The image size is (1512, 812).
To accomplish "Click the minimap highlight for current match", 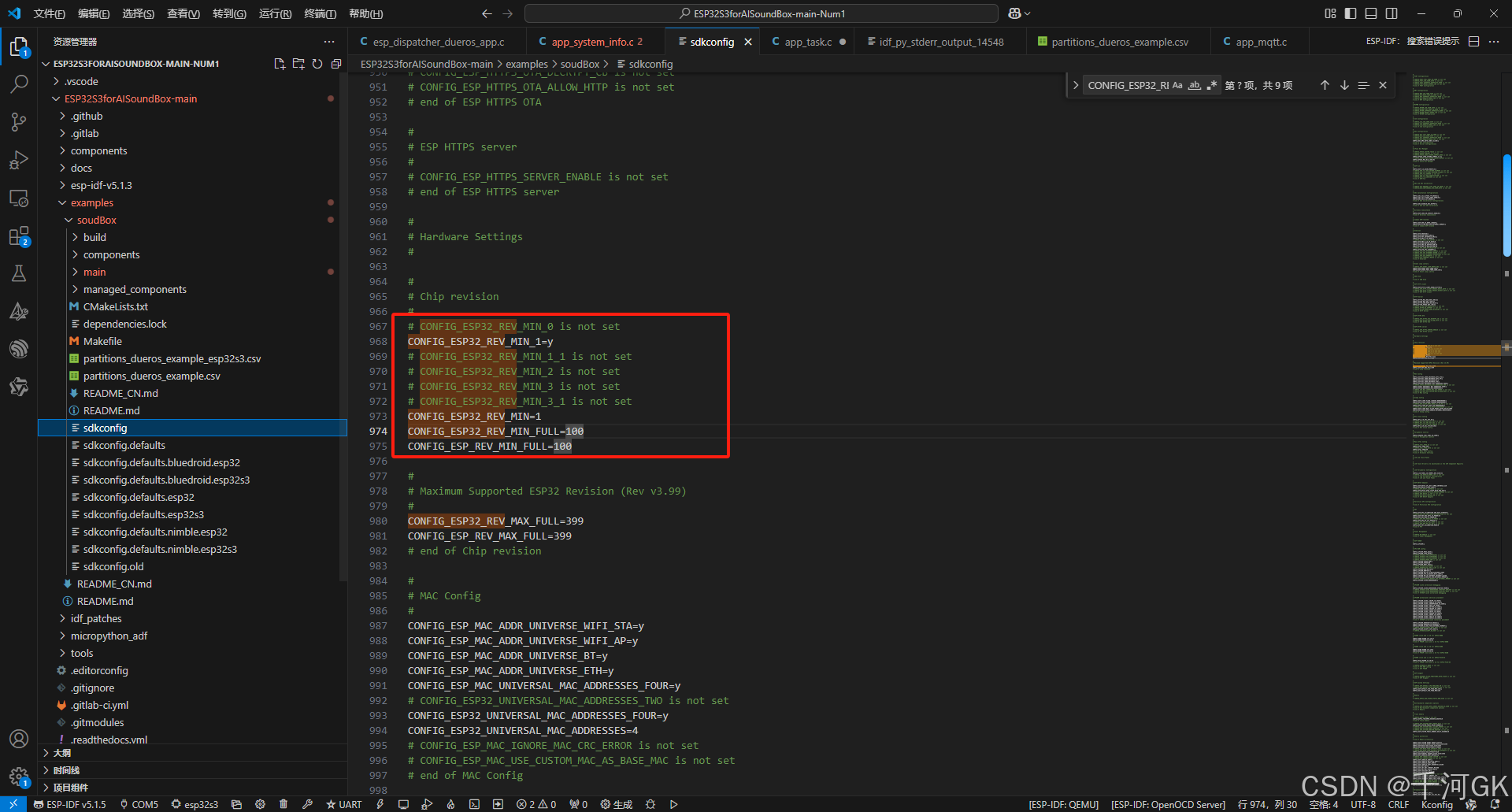I will tap(1457, 350).
